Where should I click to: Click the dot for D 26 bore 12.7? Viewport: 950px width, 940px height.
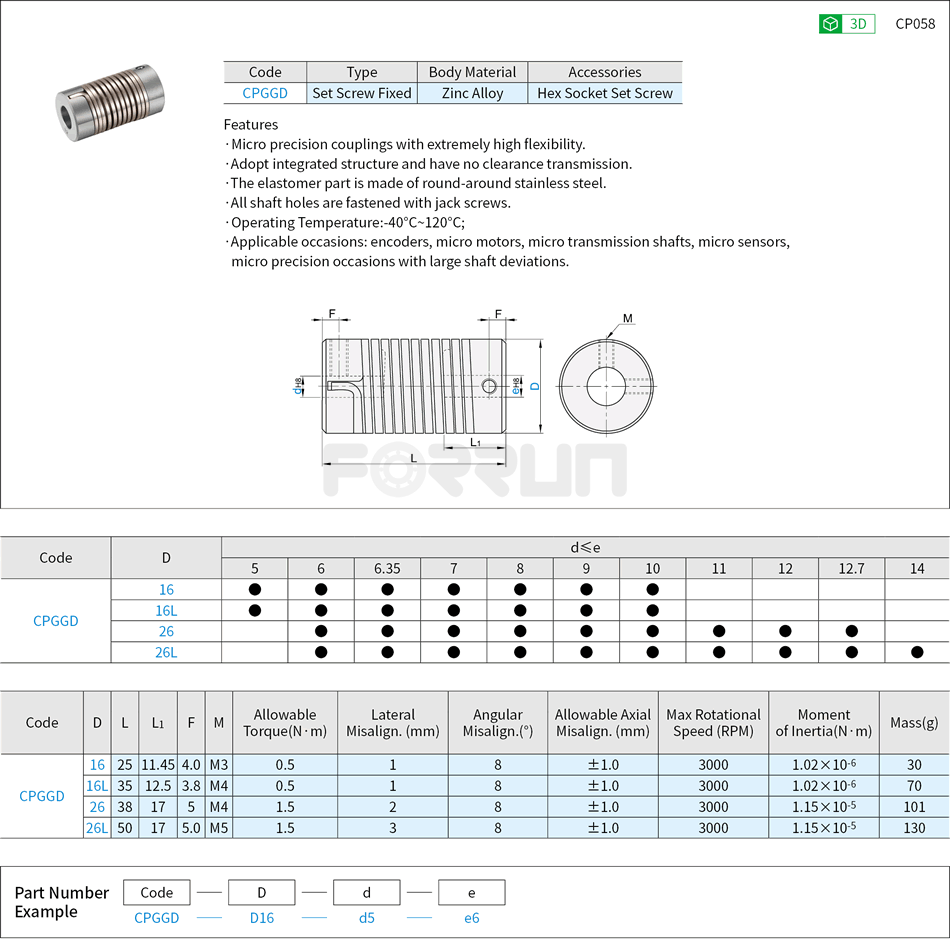[x=852, y=632]
